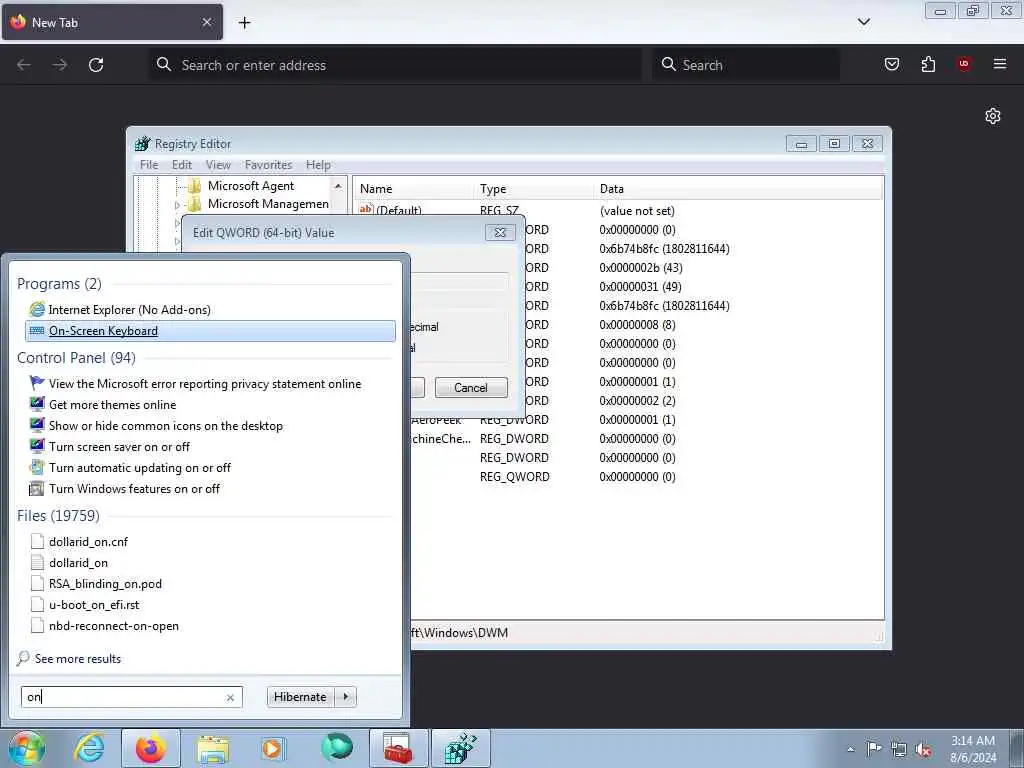Open a new Firefox tab
This screenshot has height=768, width=1024.
click(x=244, y=23)
